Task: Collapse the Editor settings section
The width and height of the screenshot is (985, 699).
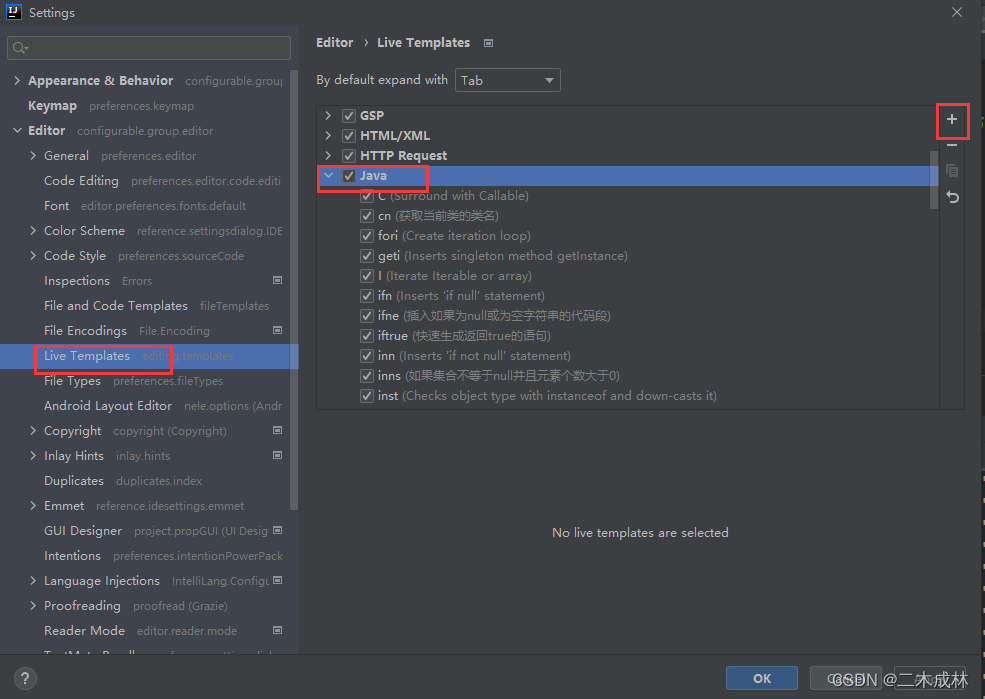Action: click(x=17, y=131)
